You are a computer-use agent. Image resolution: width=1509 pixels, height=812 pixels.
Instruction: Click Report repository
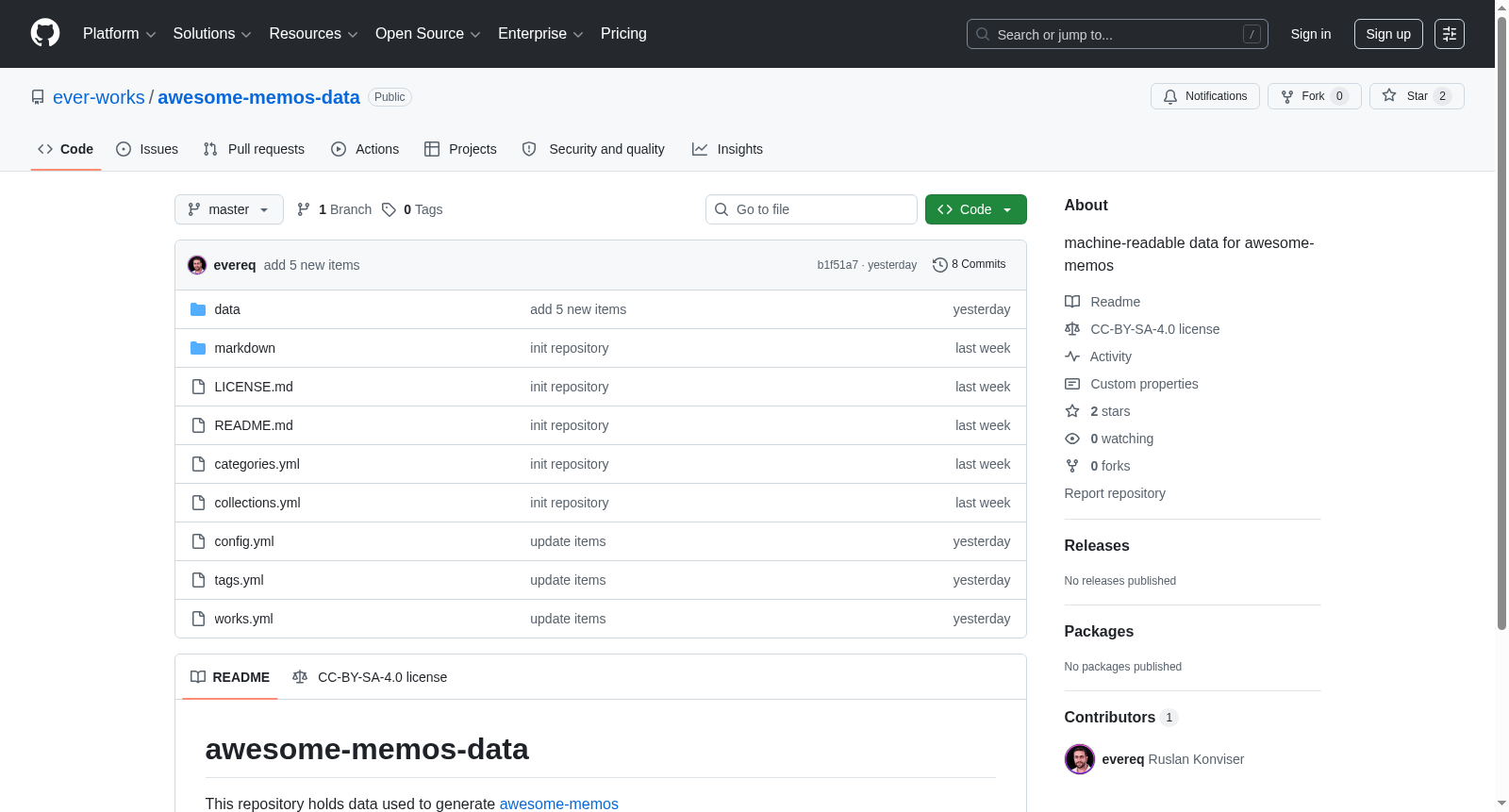1115,493
